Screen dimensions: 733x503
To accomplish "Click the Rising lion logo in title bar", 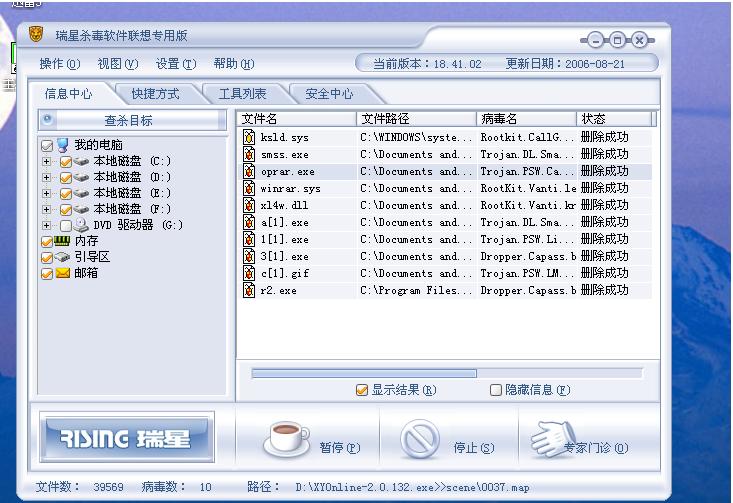I will click(x=36, y=34).
